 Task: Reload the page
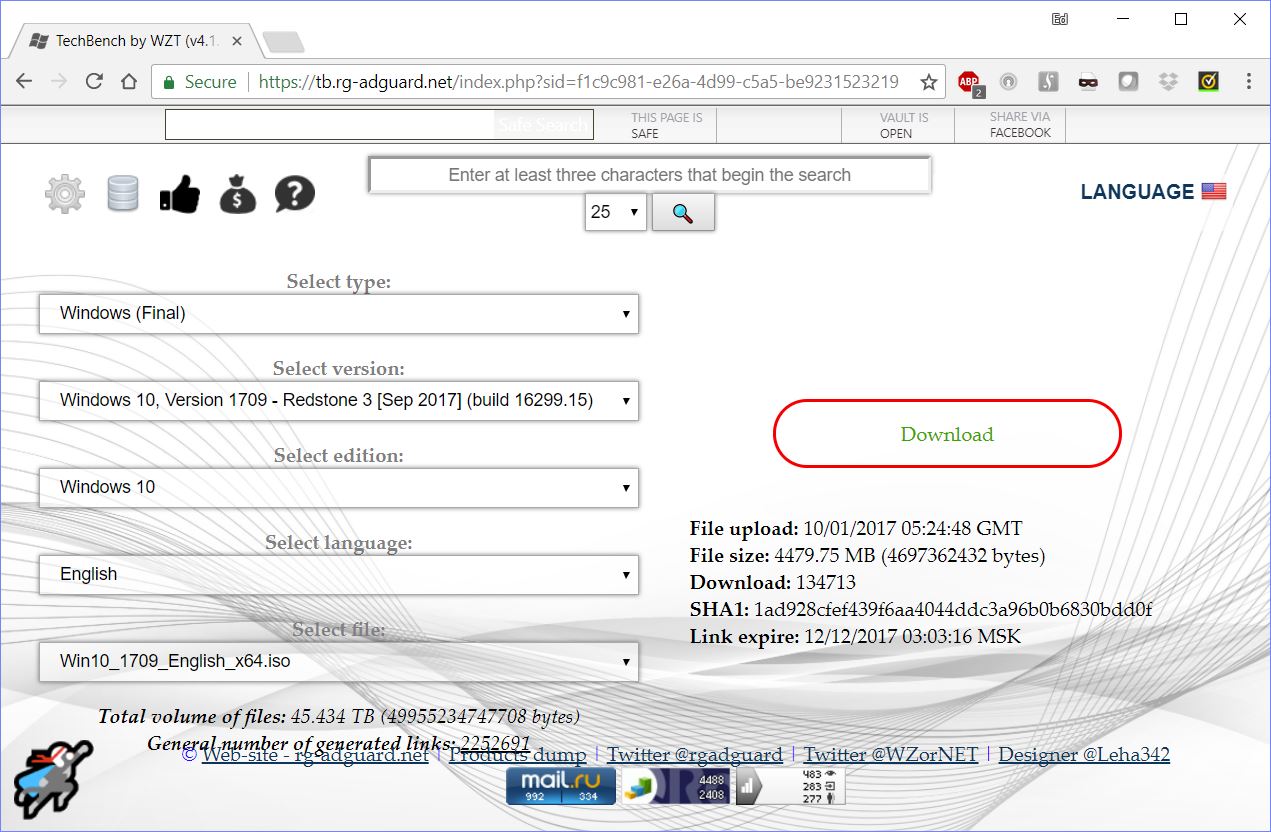pyautogui.click(x=94, y=82)
